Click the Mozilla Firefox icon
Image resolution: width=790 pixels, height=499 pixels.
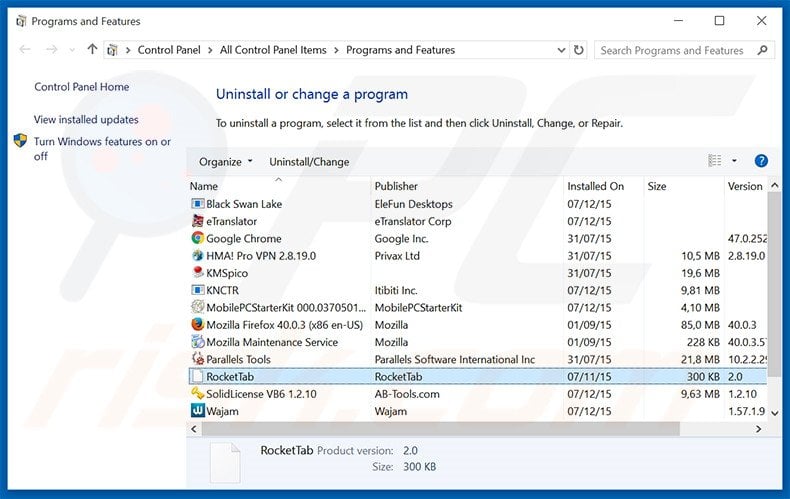(x=198, y=324)
